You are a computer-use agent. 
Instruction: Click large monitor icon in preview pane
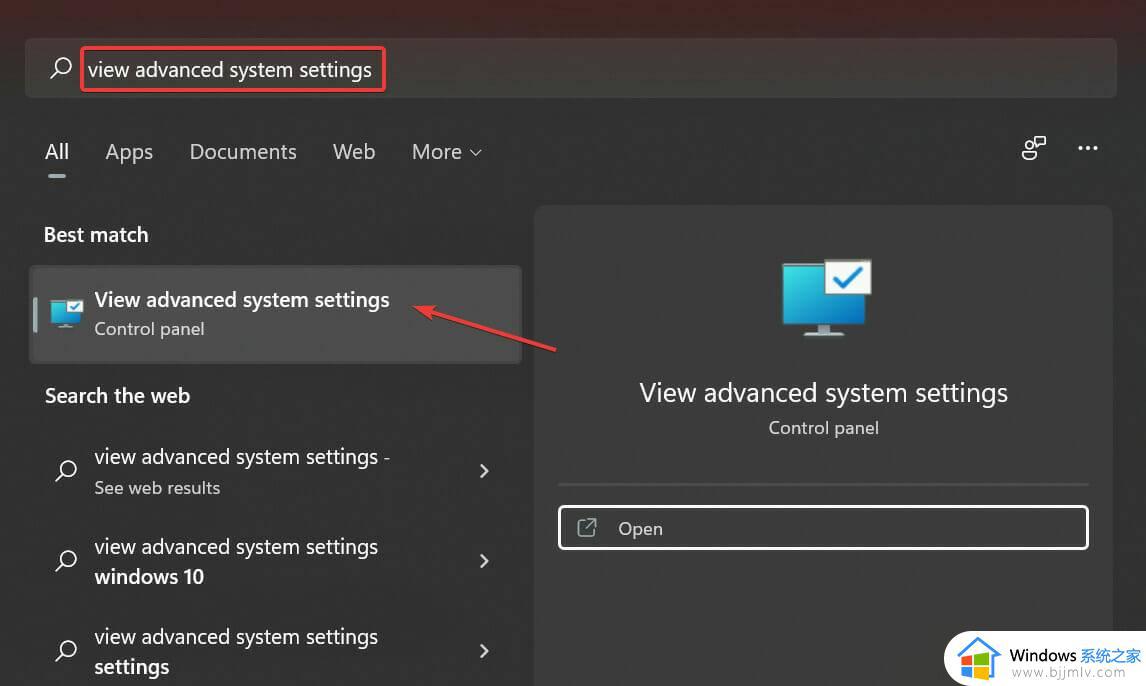coord(826,297)
